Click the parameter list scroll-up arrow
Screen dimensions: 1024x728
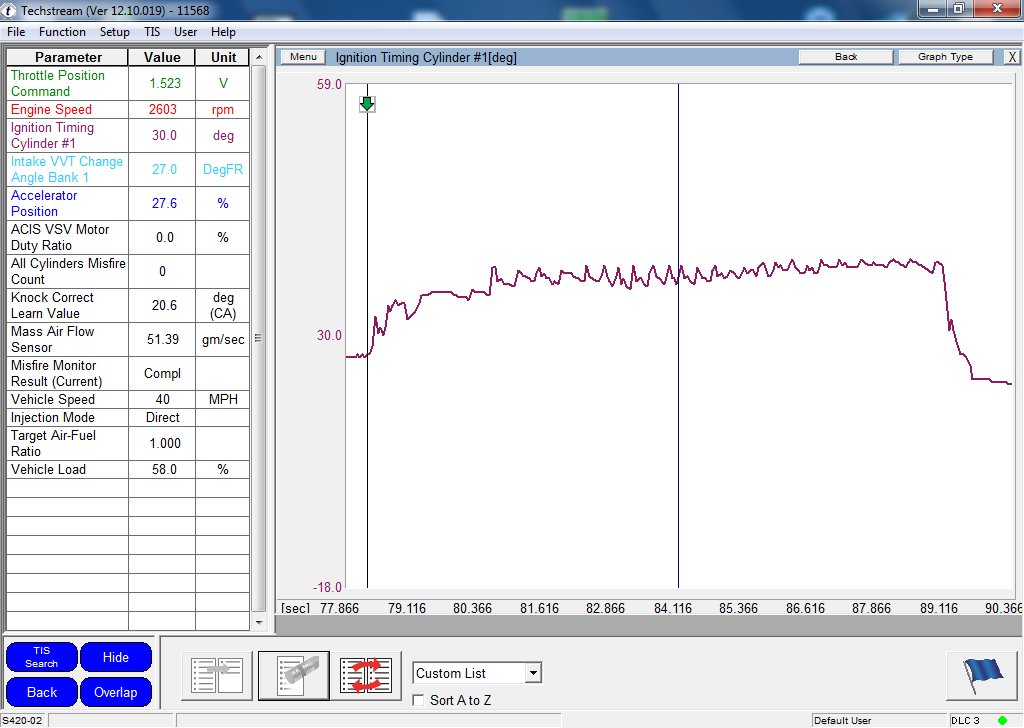coord(259,57)
